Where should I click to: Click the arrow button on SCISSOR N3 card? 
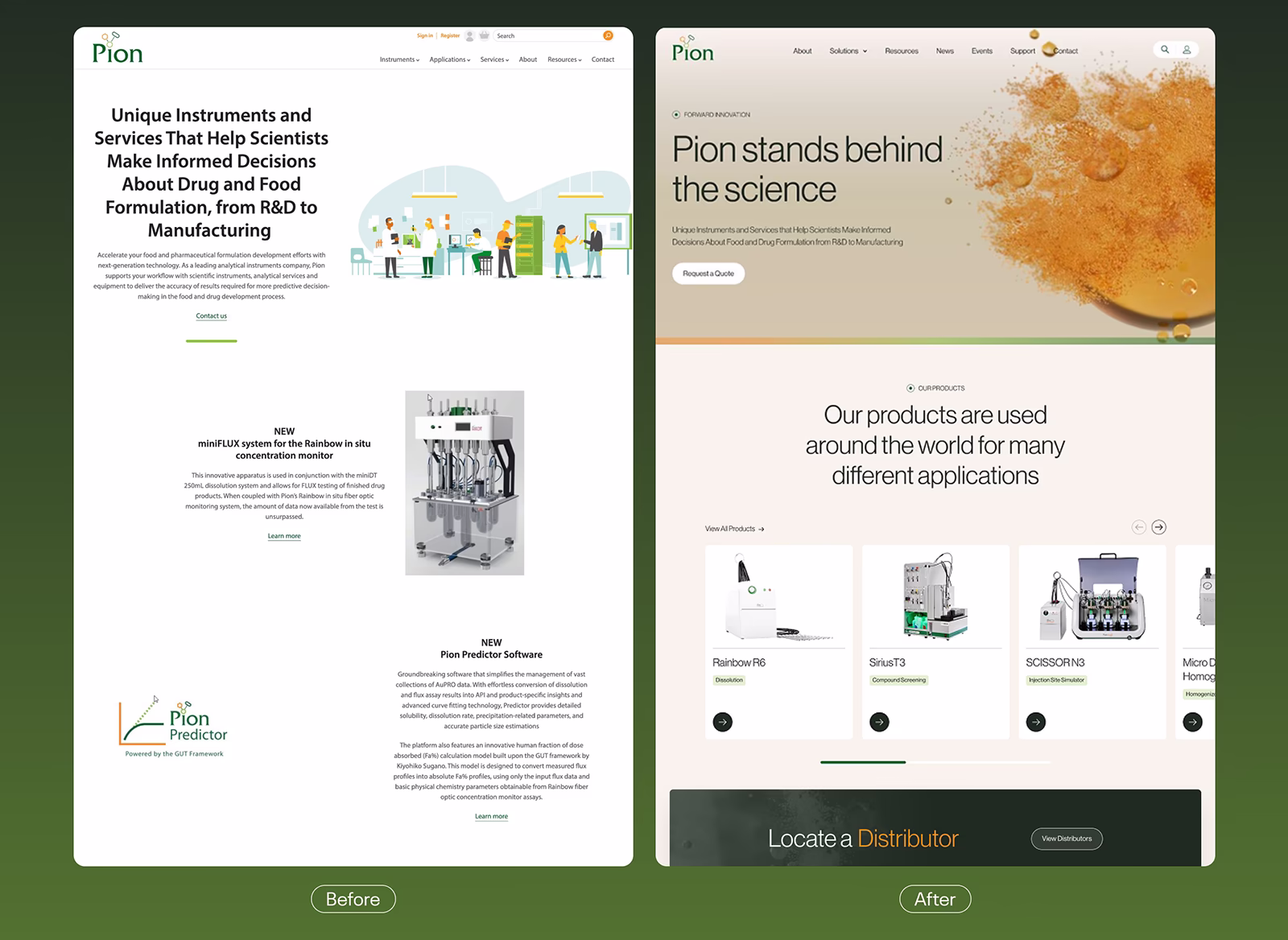(1036, 722)
